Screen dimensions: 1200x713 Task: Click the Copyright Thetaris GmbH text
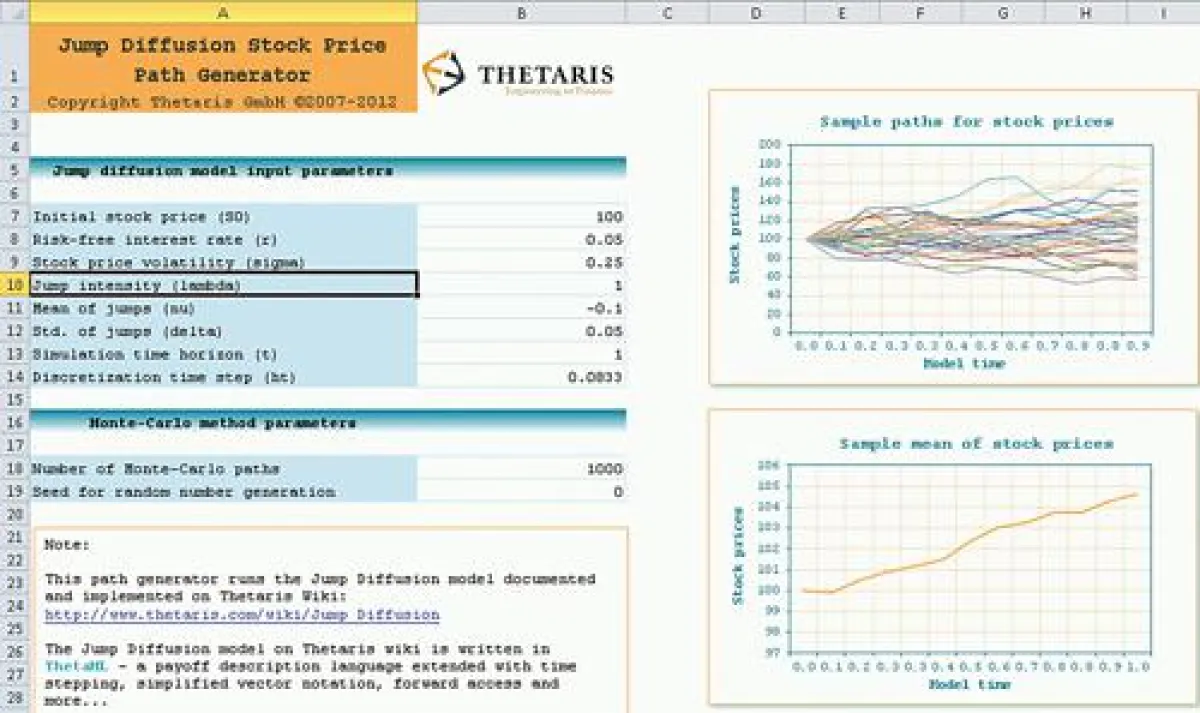[222, 102]
